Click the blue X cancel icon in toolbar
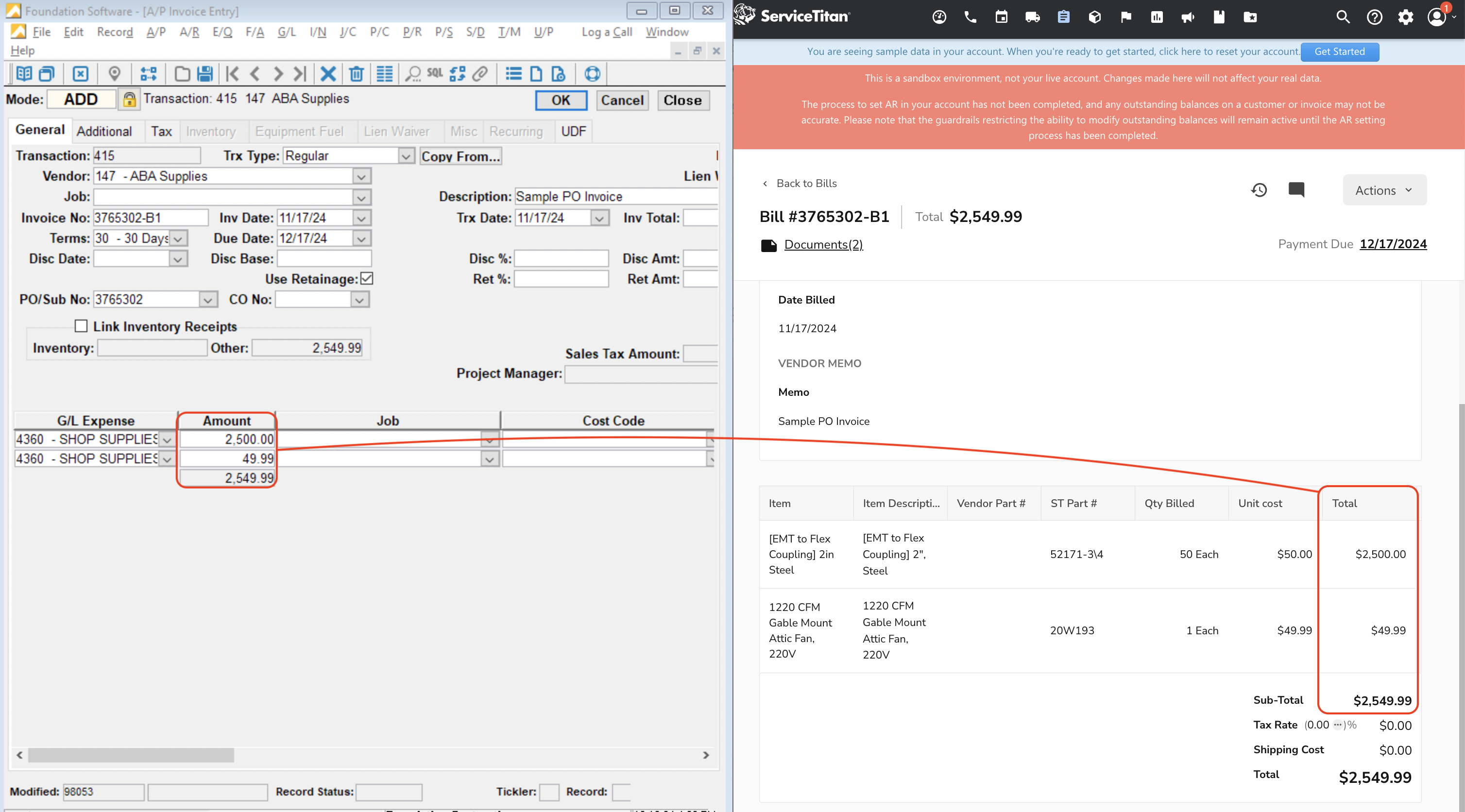Viewport: 1465px width, 812px height. point(328,74)
